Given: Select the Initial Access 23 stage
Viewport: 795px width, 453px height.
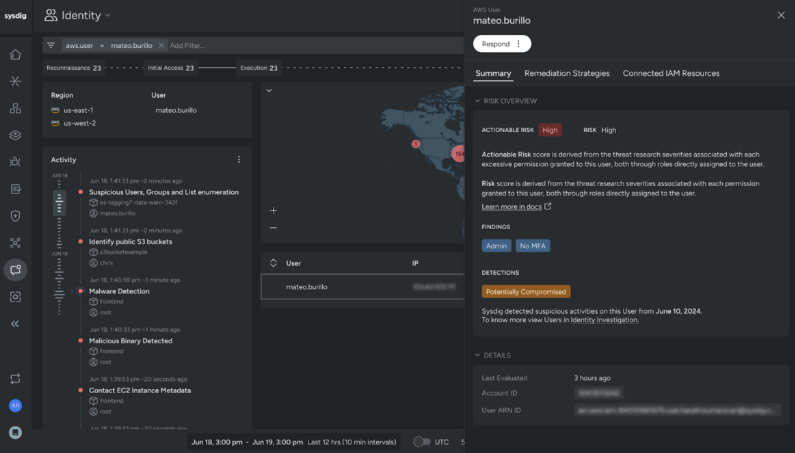Looking at the screenshot, I should (x=170, y=67).
